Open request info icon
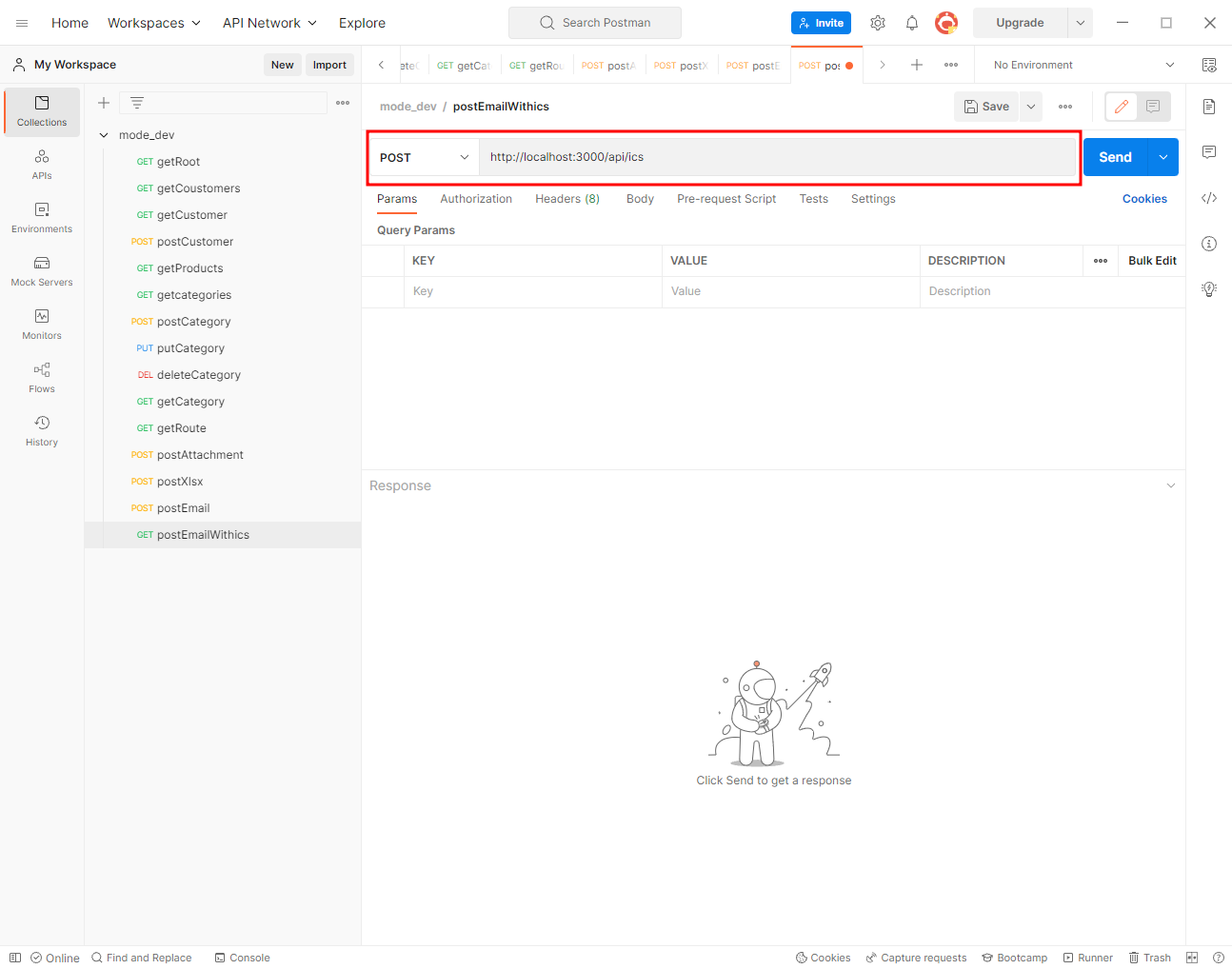The height and width of the screenshot is (969, 1232). (x=1209, y=244)
